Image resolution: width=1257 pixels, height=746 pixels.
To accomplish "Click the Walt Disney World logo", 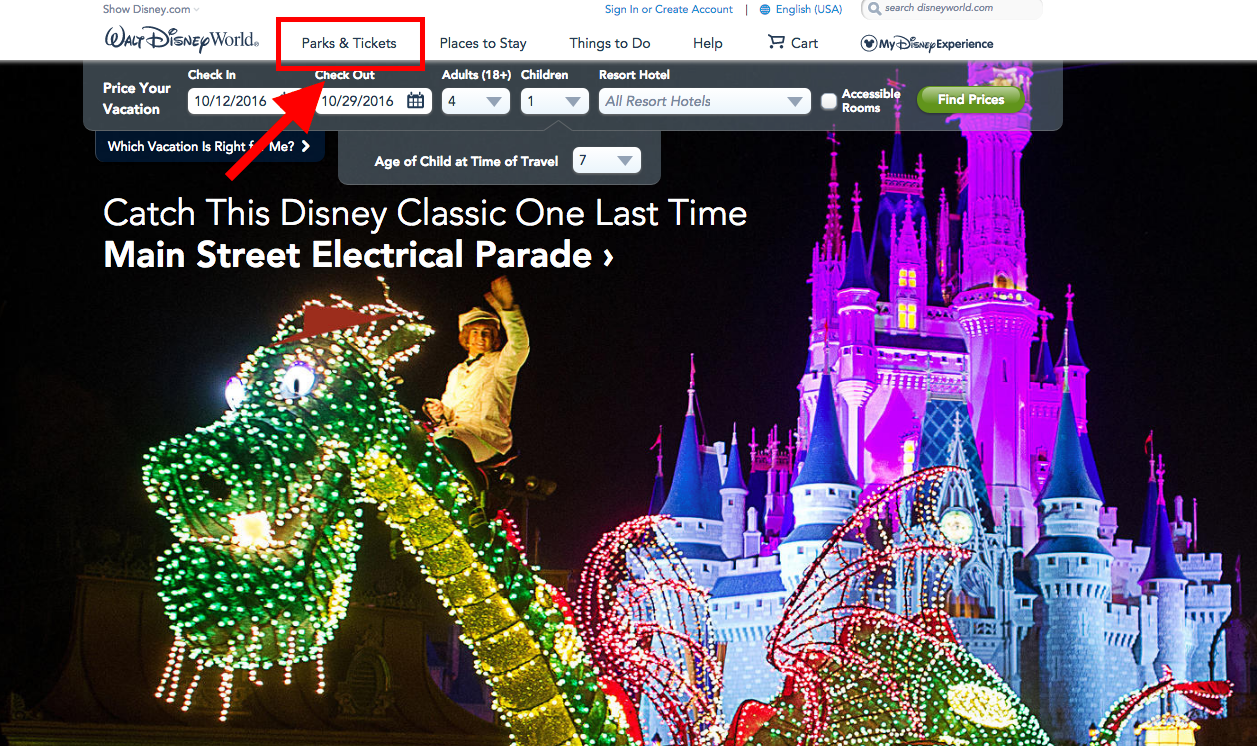I will tap(181, 41).
